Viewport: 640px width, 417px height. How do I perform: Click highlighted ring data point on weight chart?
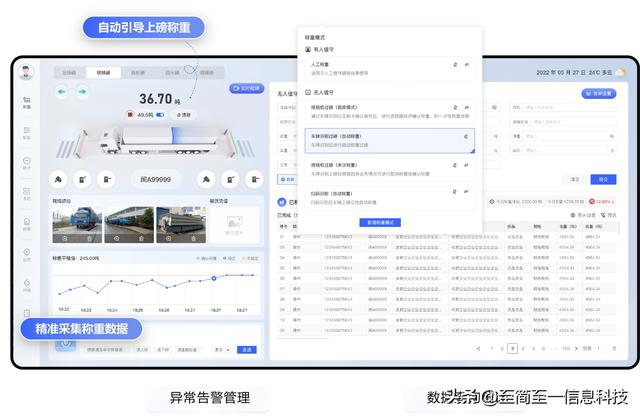[214, 278]
